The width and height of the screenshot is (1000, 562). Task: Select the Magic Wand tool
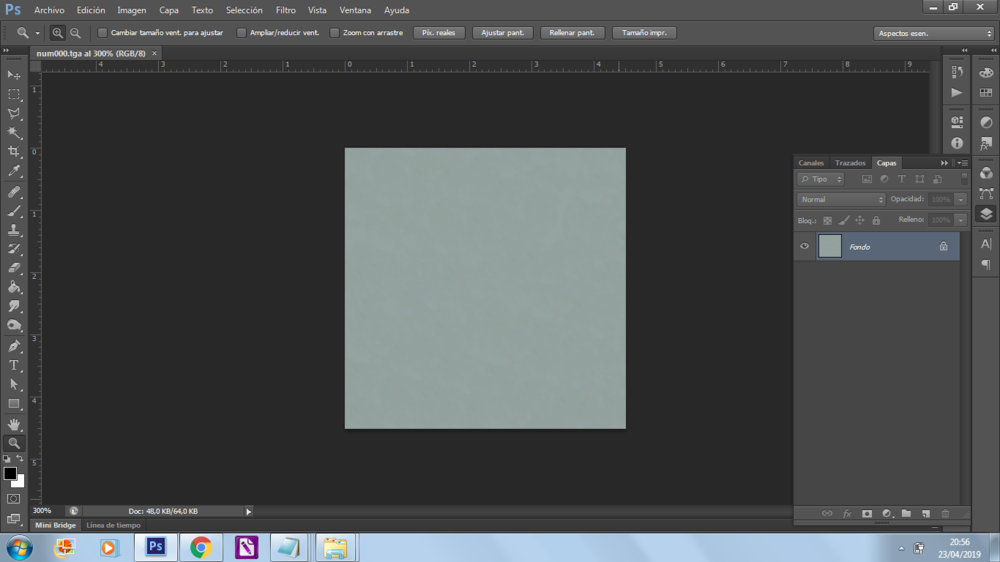14,133
